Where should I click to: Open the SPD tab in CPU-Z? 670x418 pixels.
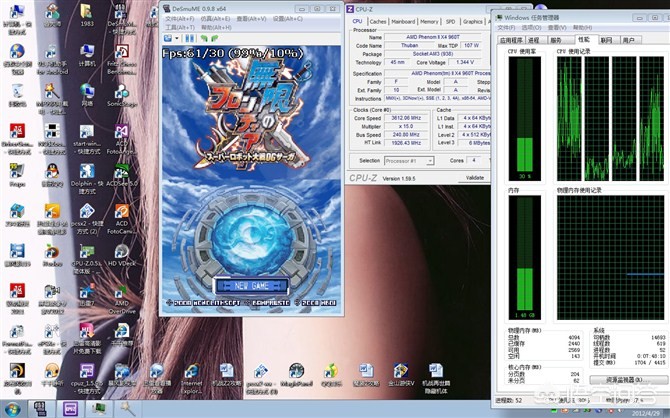tap(450, 21)
